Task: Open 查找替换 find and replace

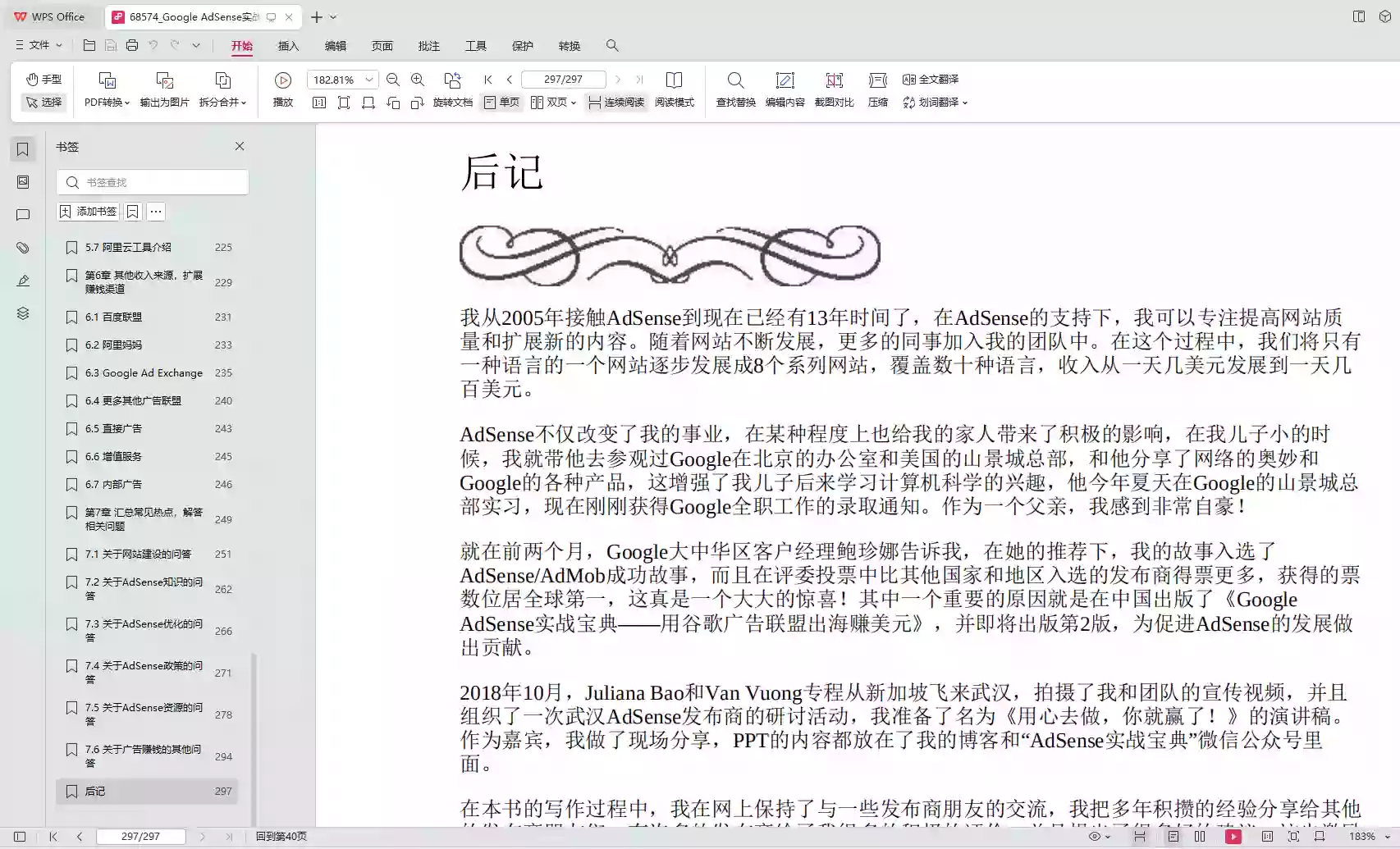Action: pyautogui.click(x=734, y=89)
